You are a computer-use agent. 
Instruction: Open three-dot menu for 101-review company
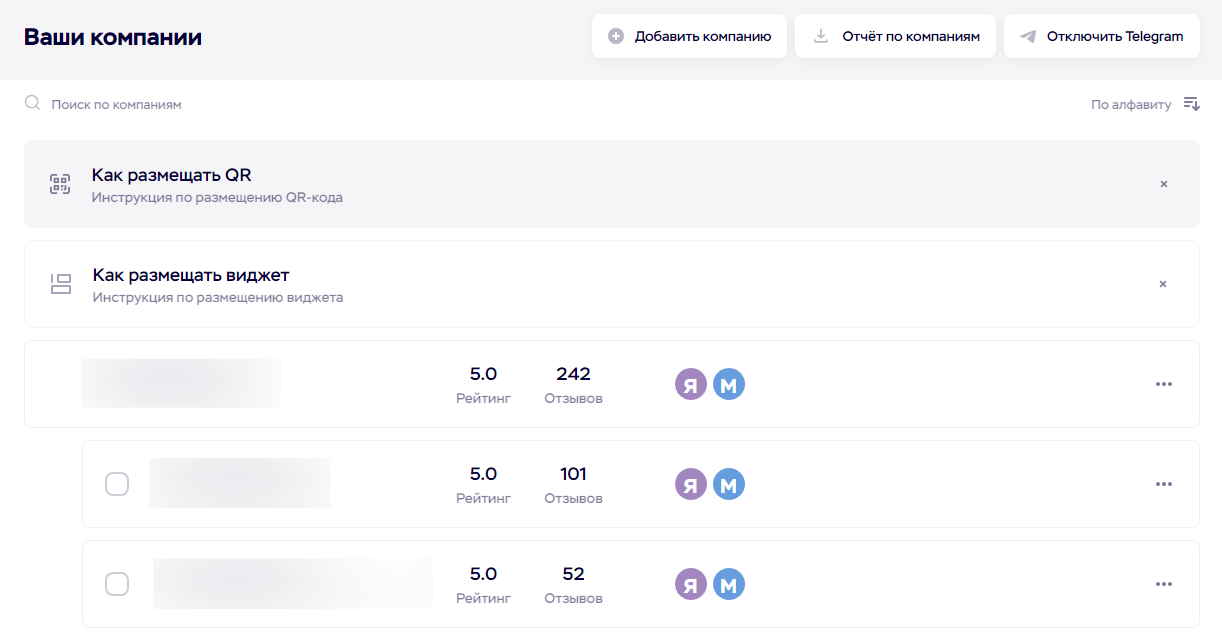point(1163,484)
